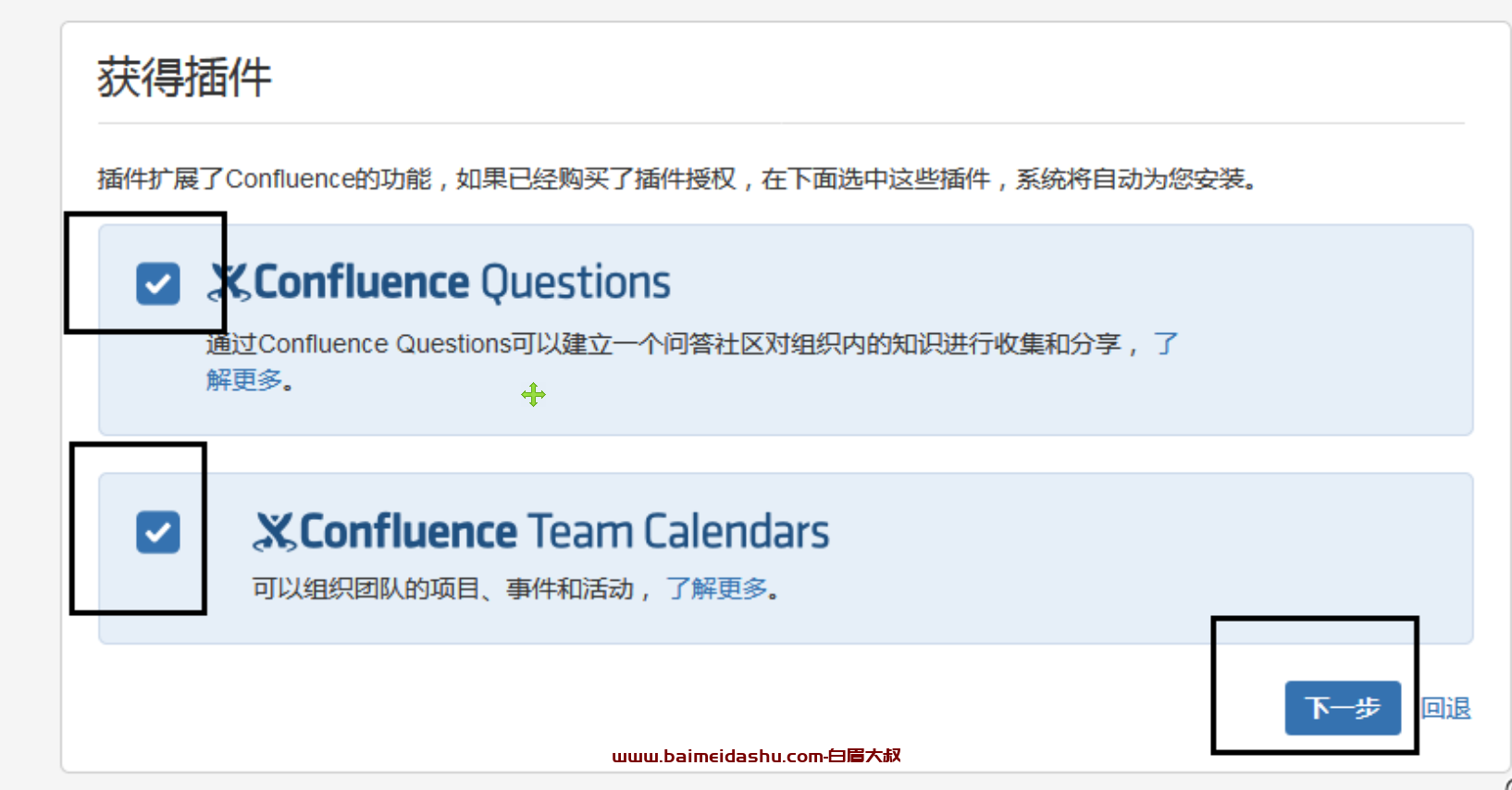
Task: Uncheck the Confluence Questions checkbox
Action: click(x=158, y=283)
